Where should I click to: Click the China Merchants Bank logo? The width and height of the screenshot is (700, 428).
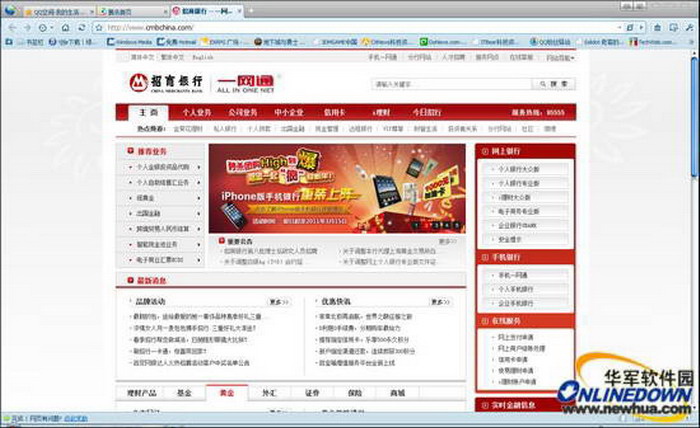pos(166,83)
